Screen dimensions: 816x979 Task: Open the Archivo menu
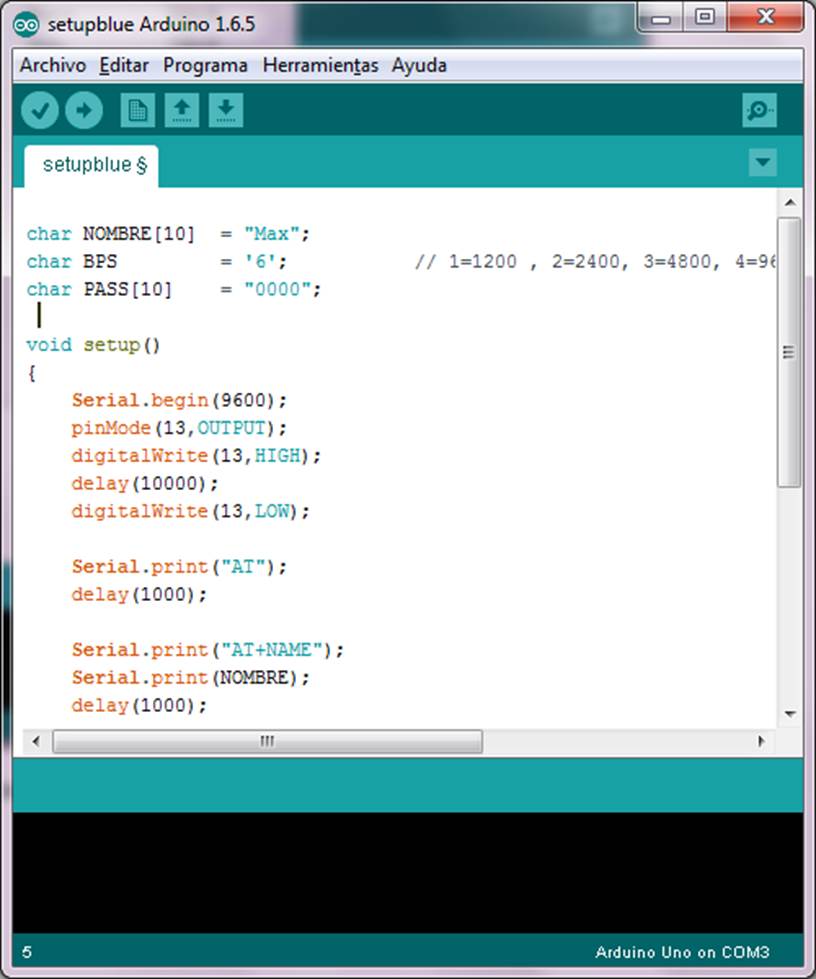pos(52,65)
